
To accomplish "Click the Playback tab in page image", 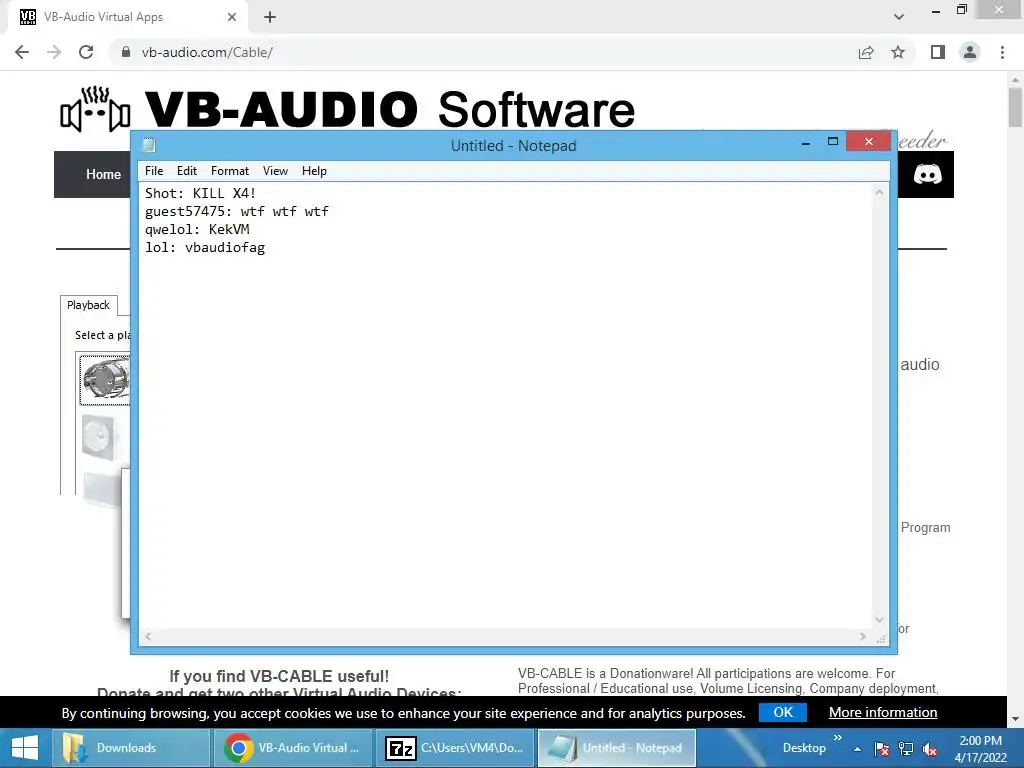I will point(89,305).
